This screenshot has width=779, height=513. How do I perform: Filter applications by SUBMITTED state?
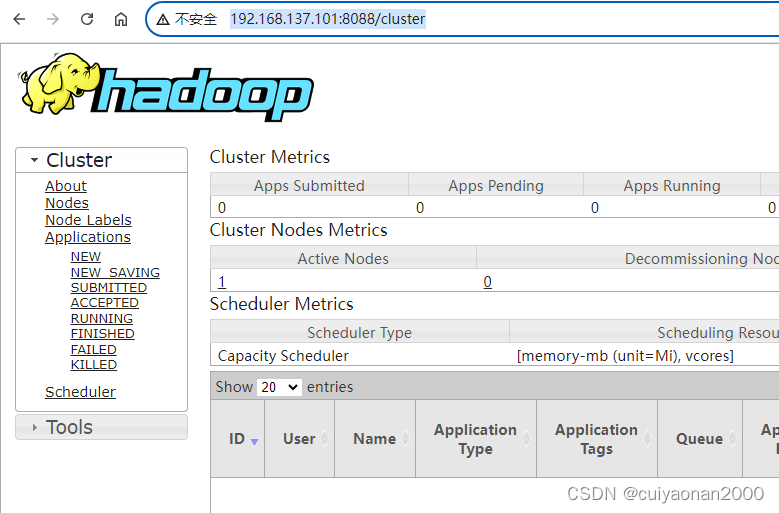point(108,288)
